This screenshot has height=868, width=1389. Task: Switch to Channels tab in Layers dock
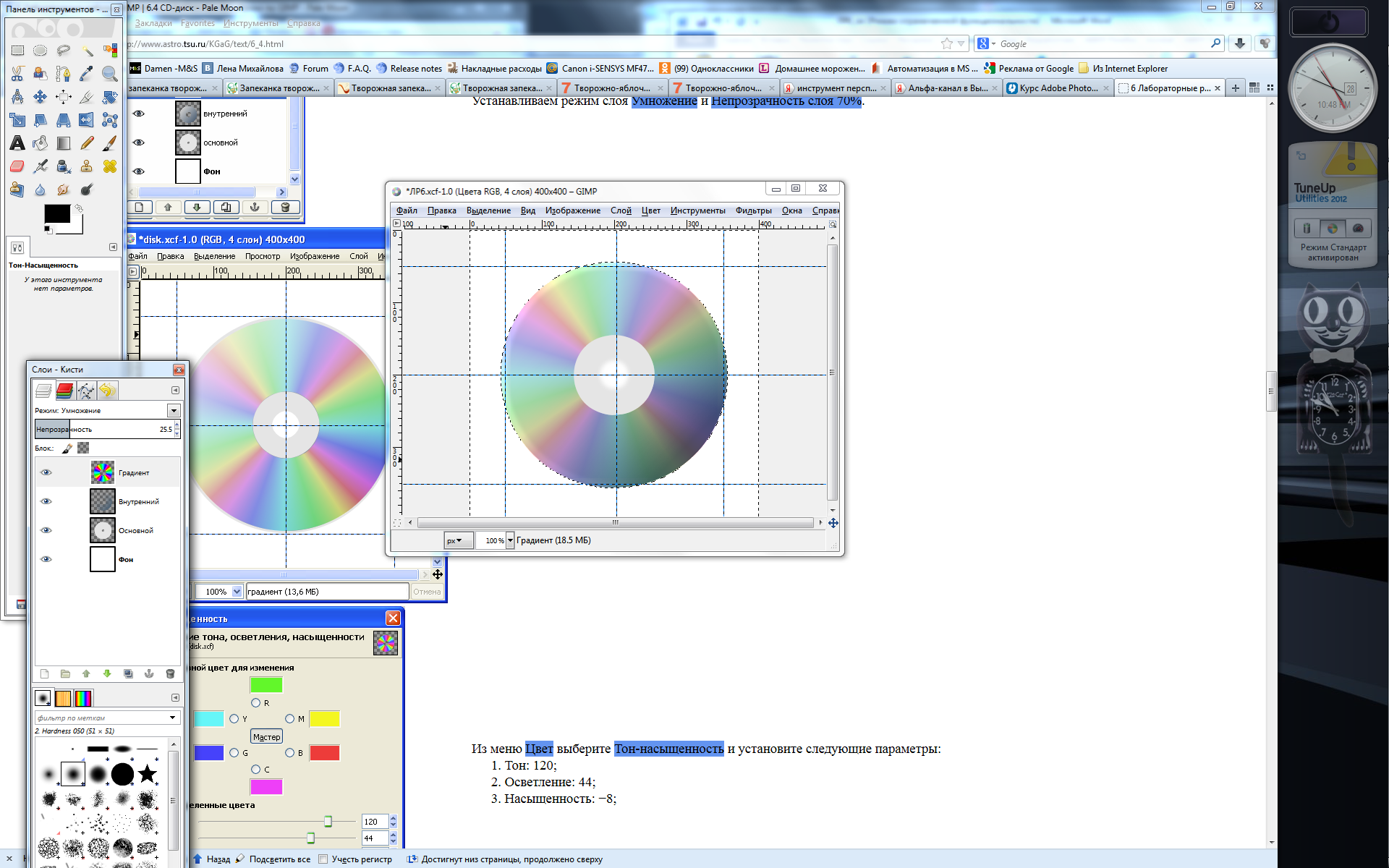pyautogui.click(x=64, y=391)
